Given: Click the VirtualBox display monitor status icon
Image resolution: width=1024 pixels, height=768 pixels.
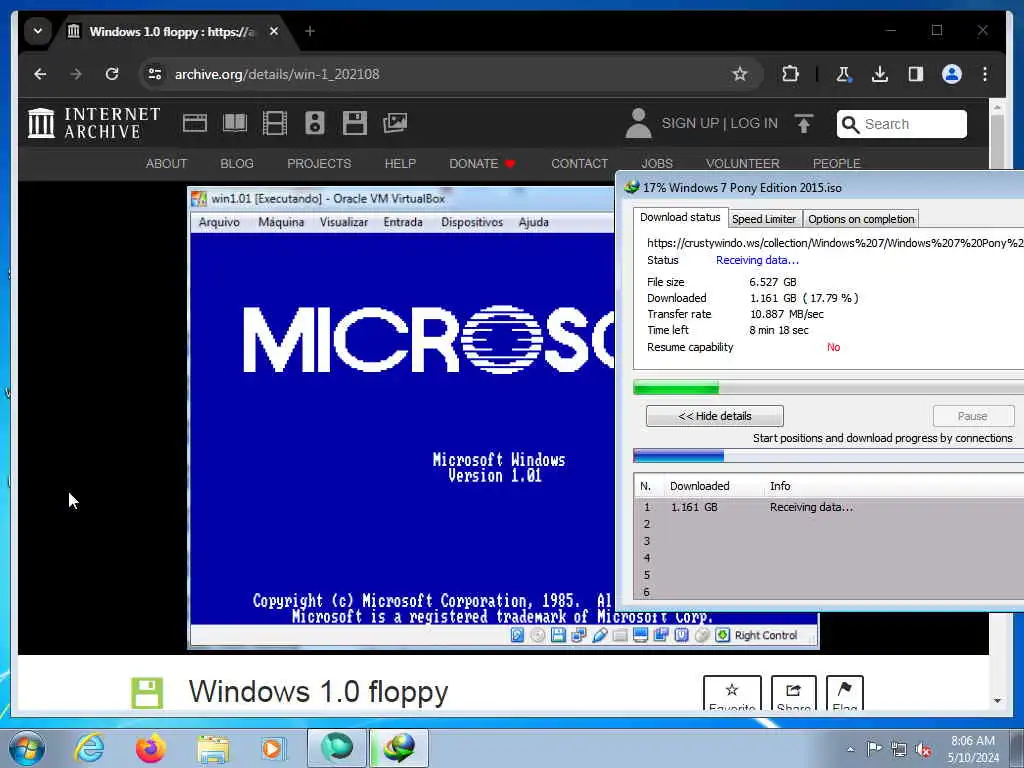Looking at the screenshot, I should pos(641,635).
